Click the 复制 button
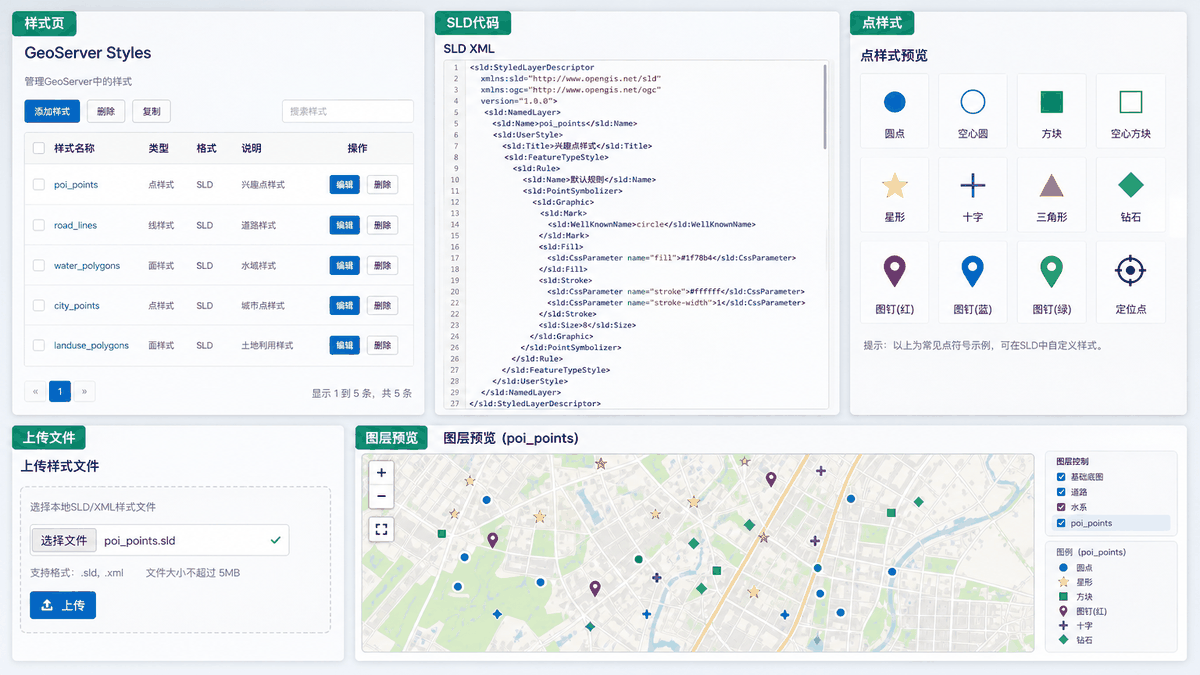 point(151,111)
